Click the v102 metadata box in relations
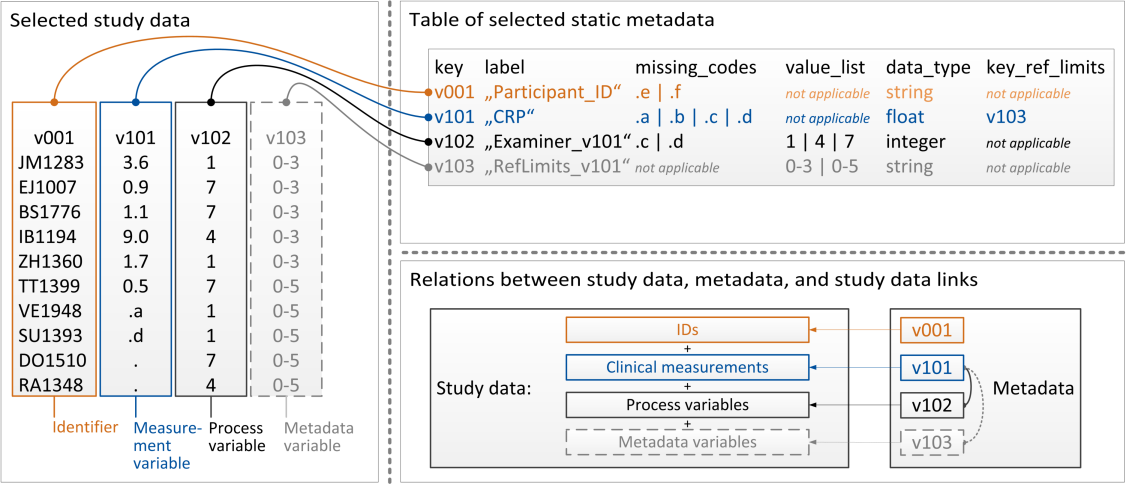Image resolution: width=1126 pixels, height=484 pixels. (x=931, y=404)
